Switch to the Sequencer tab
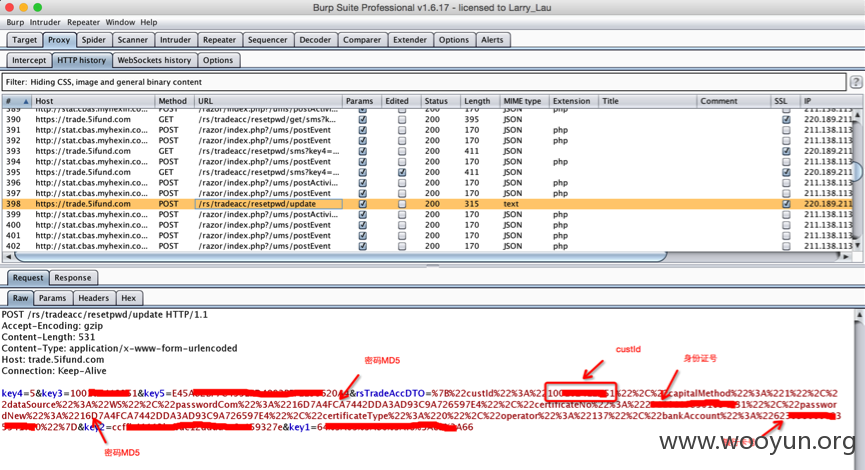 268,40
